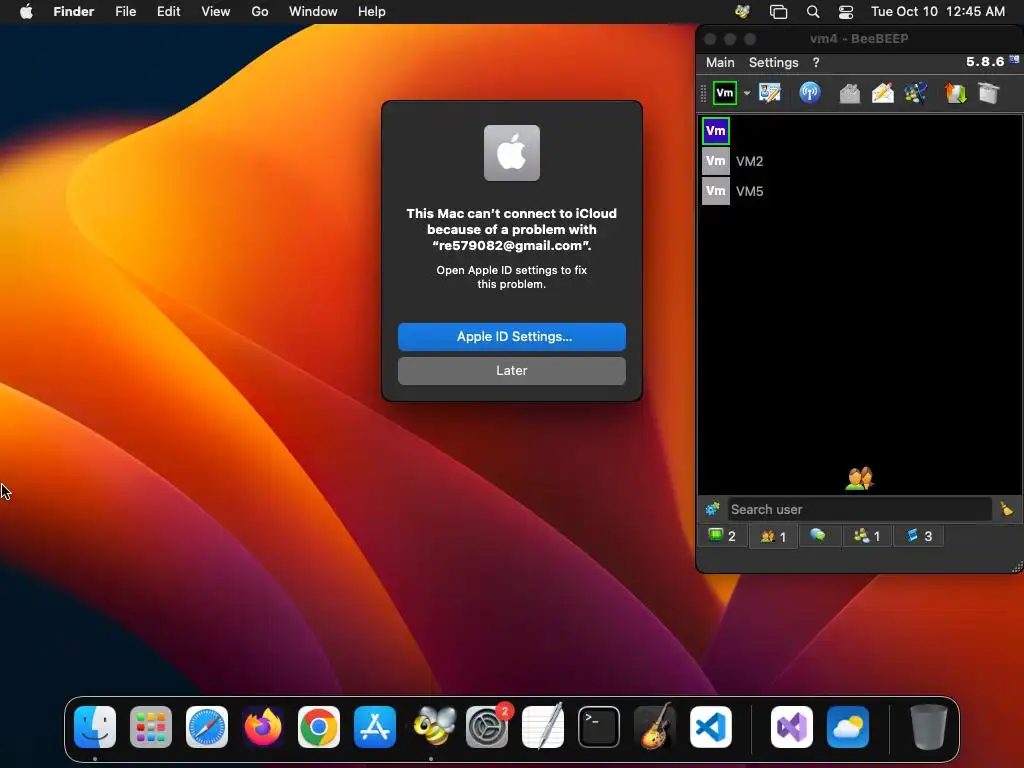Screen dimensions: 1024x768
Task: Open BeeBEEP Settings menu
Action: coord(774,63)
